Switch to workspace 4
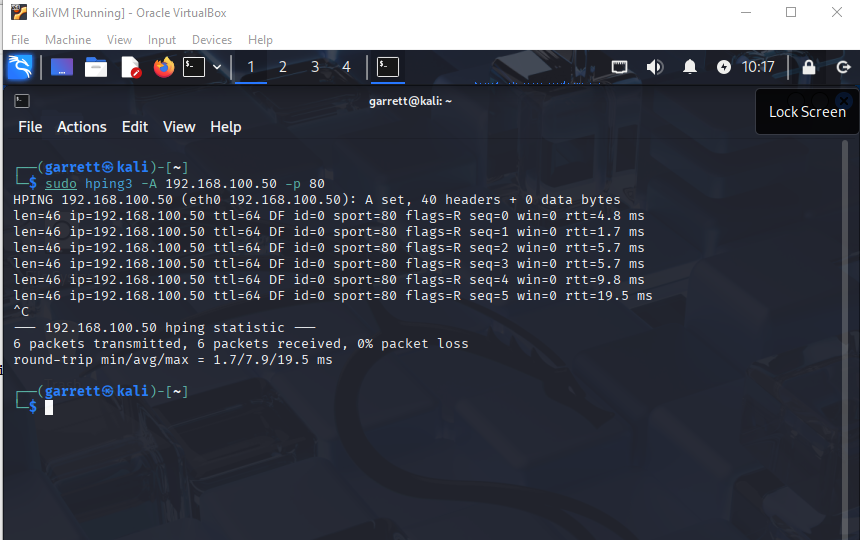The height and width of the screenshot is (540, 860). (x=346, y=67)
